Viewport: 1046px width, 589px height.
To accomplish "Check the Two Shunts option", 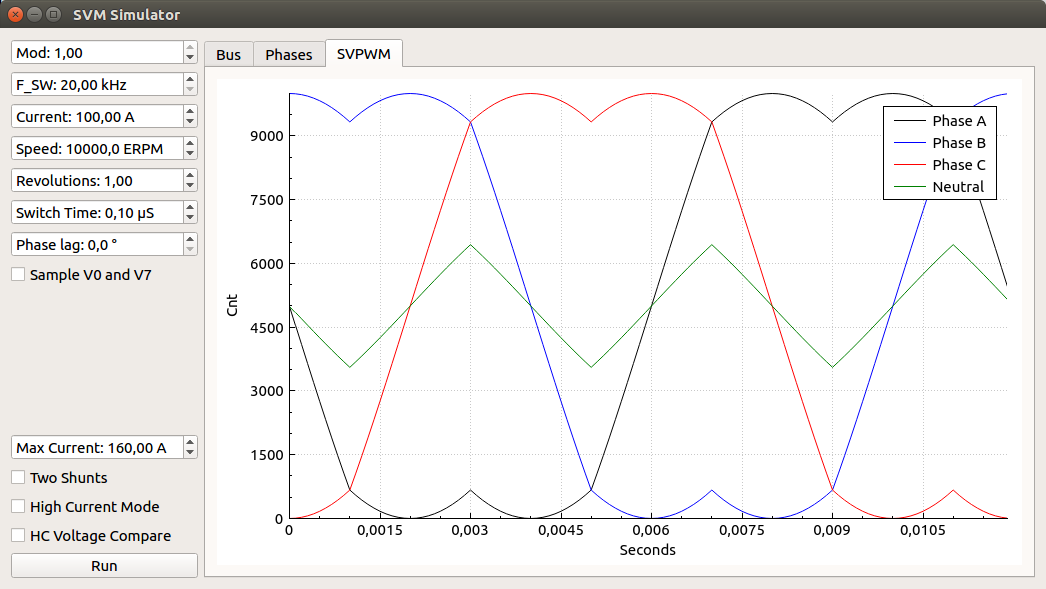I will coord(17,478).
